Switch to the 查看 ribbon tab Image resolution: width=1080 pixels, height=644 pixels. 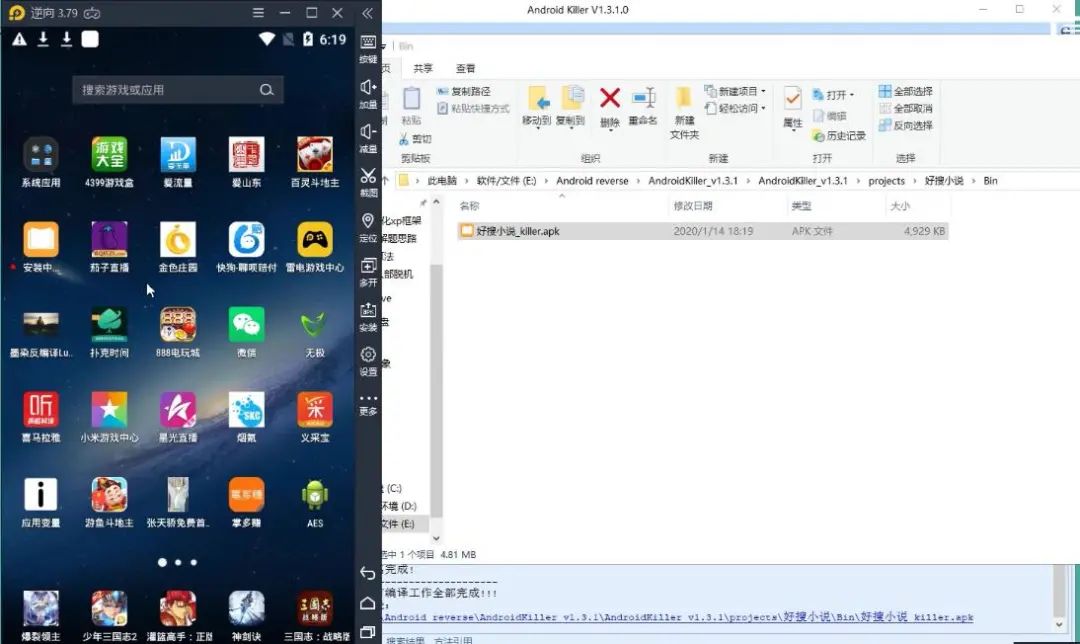tap(466, 68)
